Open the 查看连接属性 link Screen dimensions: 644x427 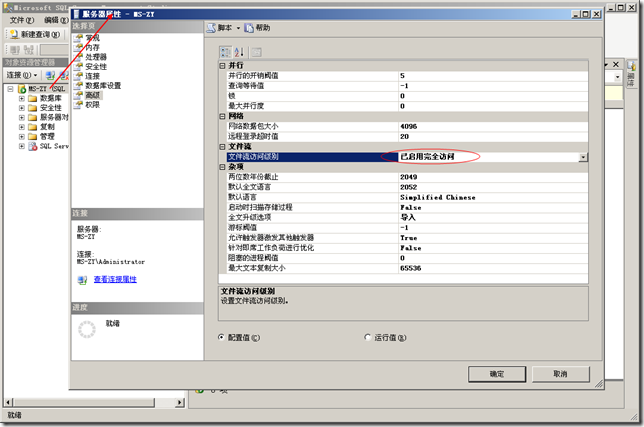point(115,280)
